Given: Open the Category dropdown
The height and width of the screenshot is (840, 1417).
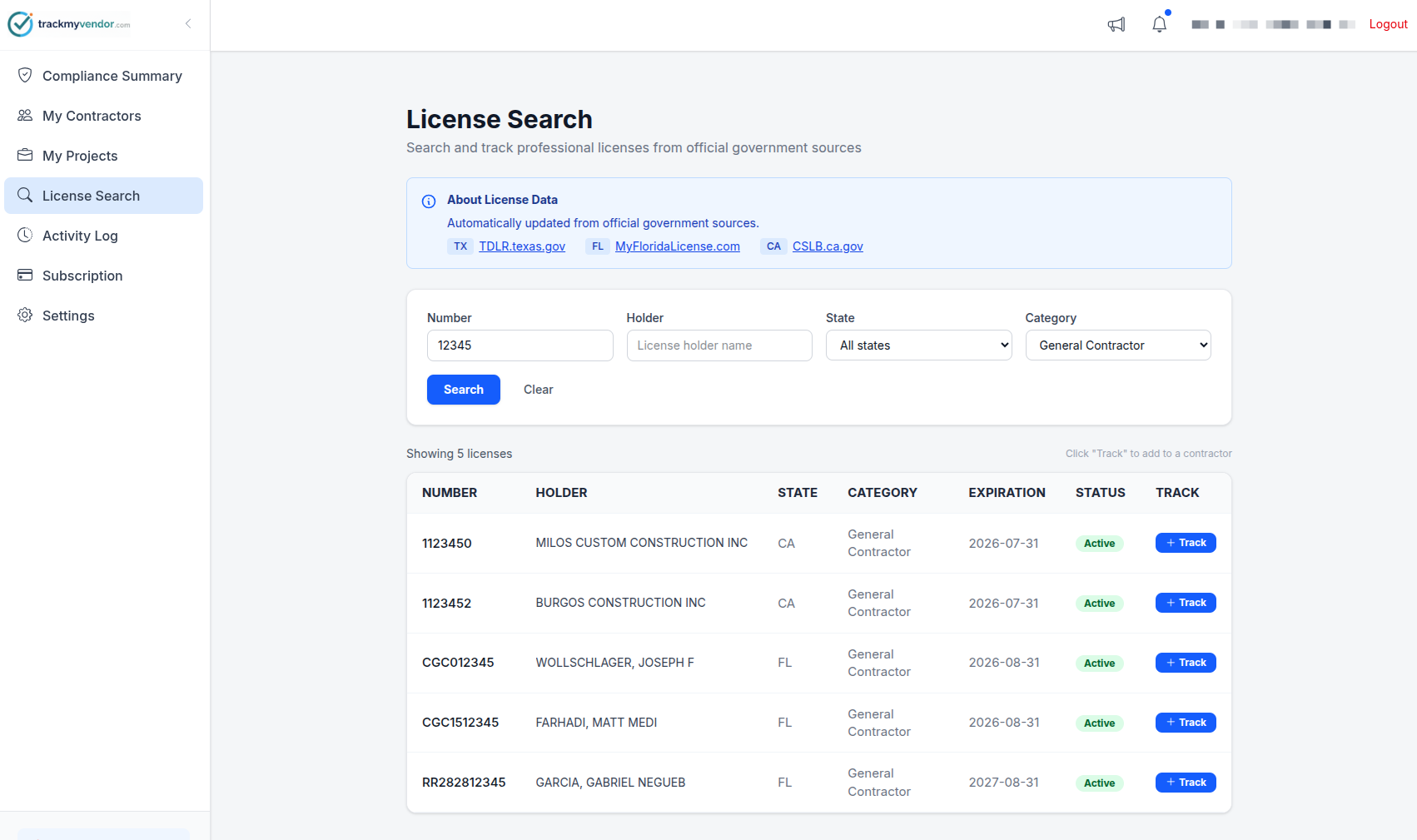Looking at the screenshot, I should (1117, 345).
